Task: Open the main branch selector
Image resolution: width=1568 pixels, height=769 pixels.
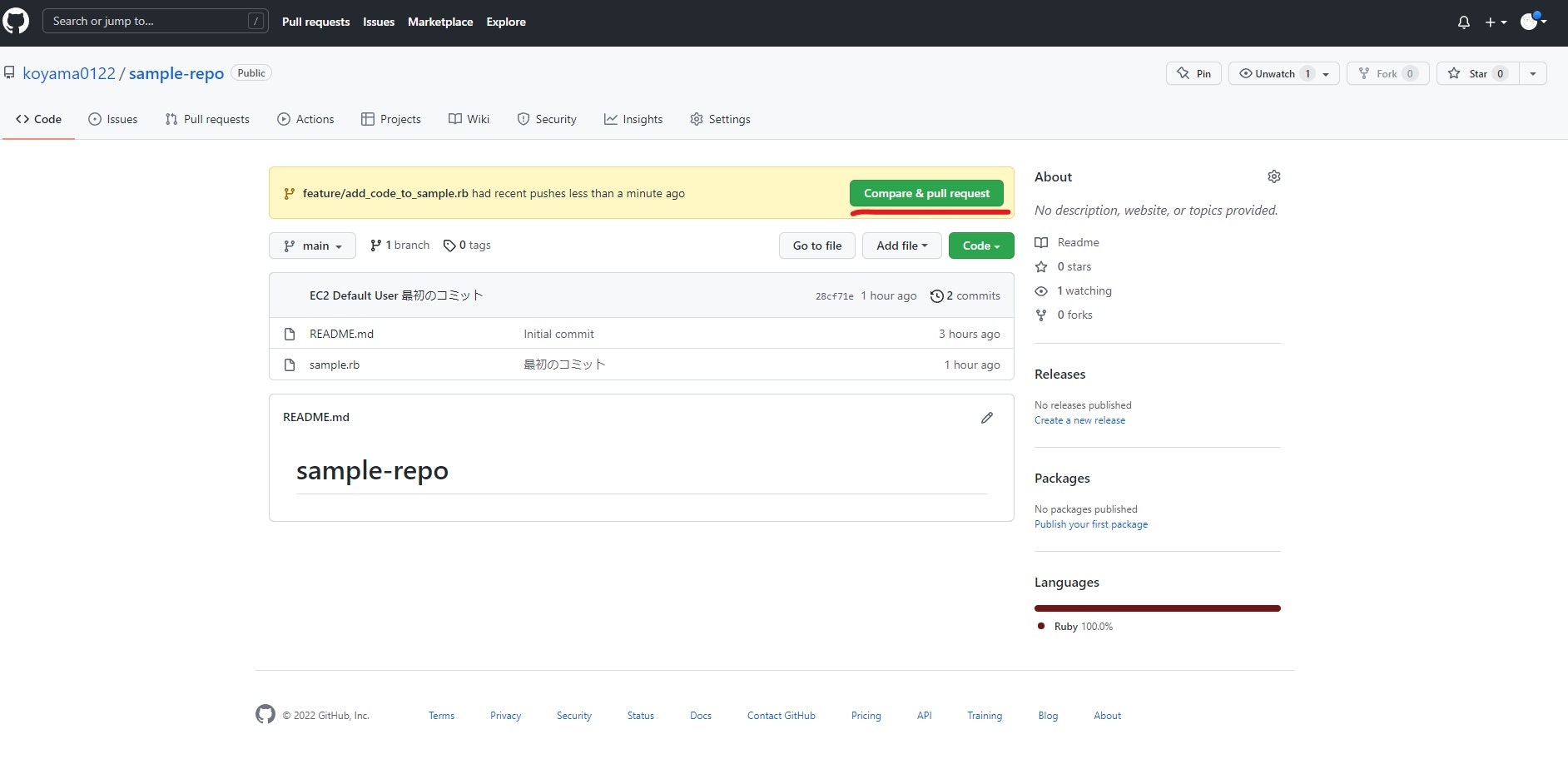Action: (312, 246)
